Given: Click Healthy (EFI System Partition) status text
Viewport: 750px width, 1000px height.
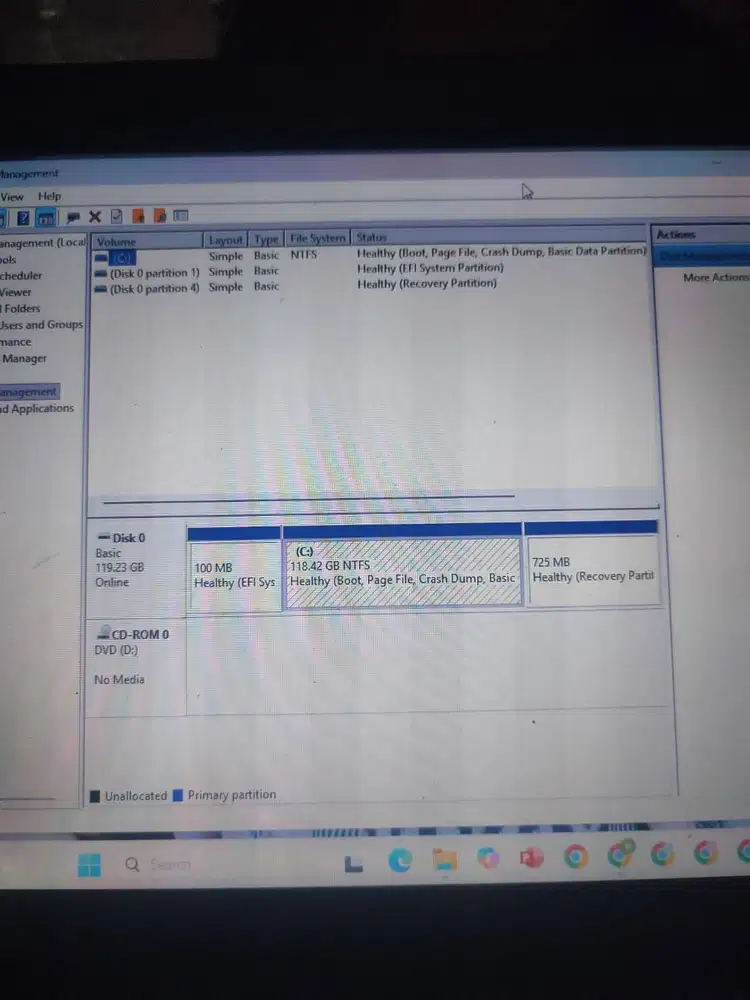Looking at the screenshot, I should (430, 268).
